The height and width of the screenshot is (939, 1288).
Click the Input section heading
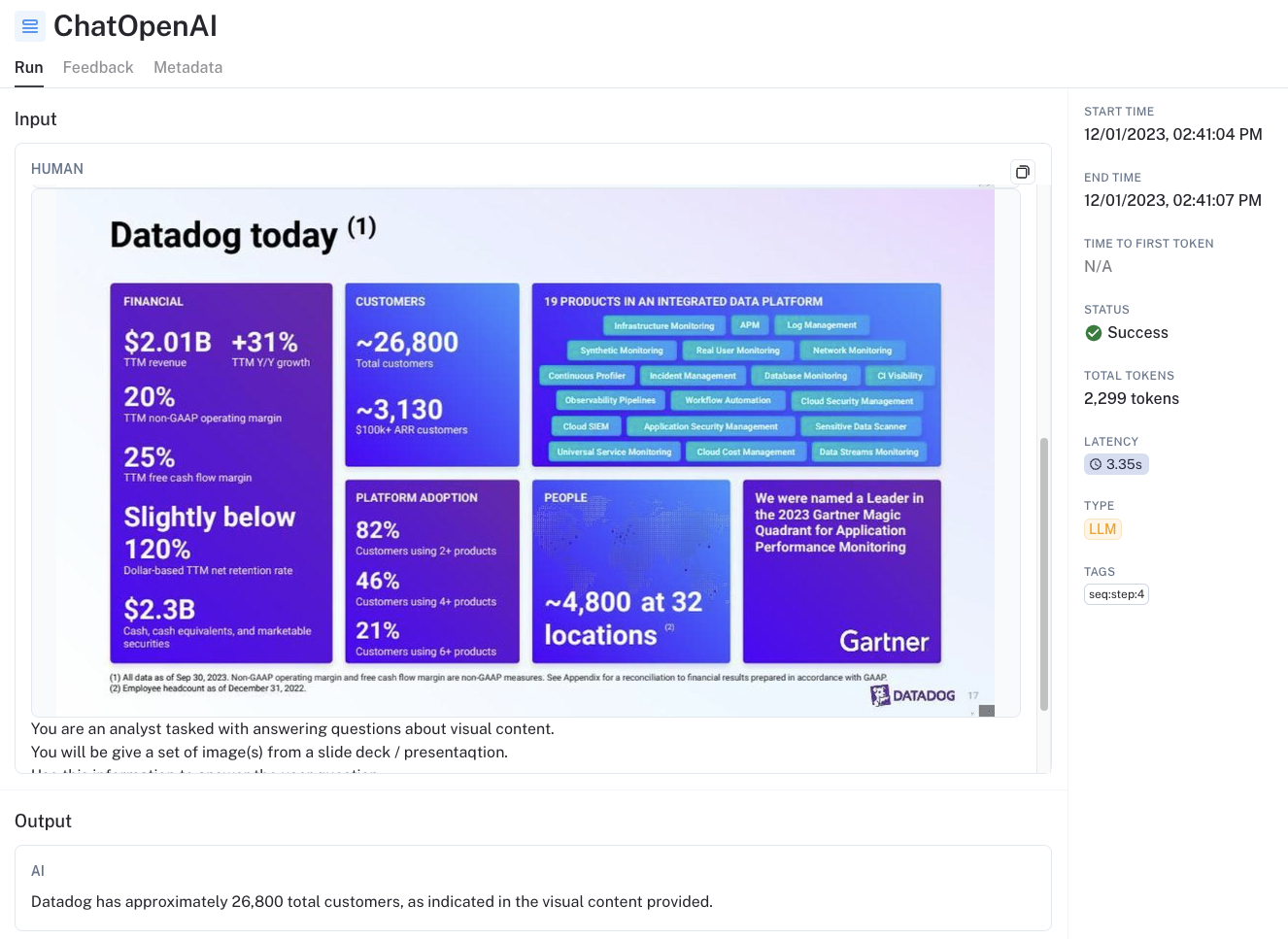point(36,119)
